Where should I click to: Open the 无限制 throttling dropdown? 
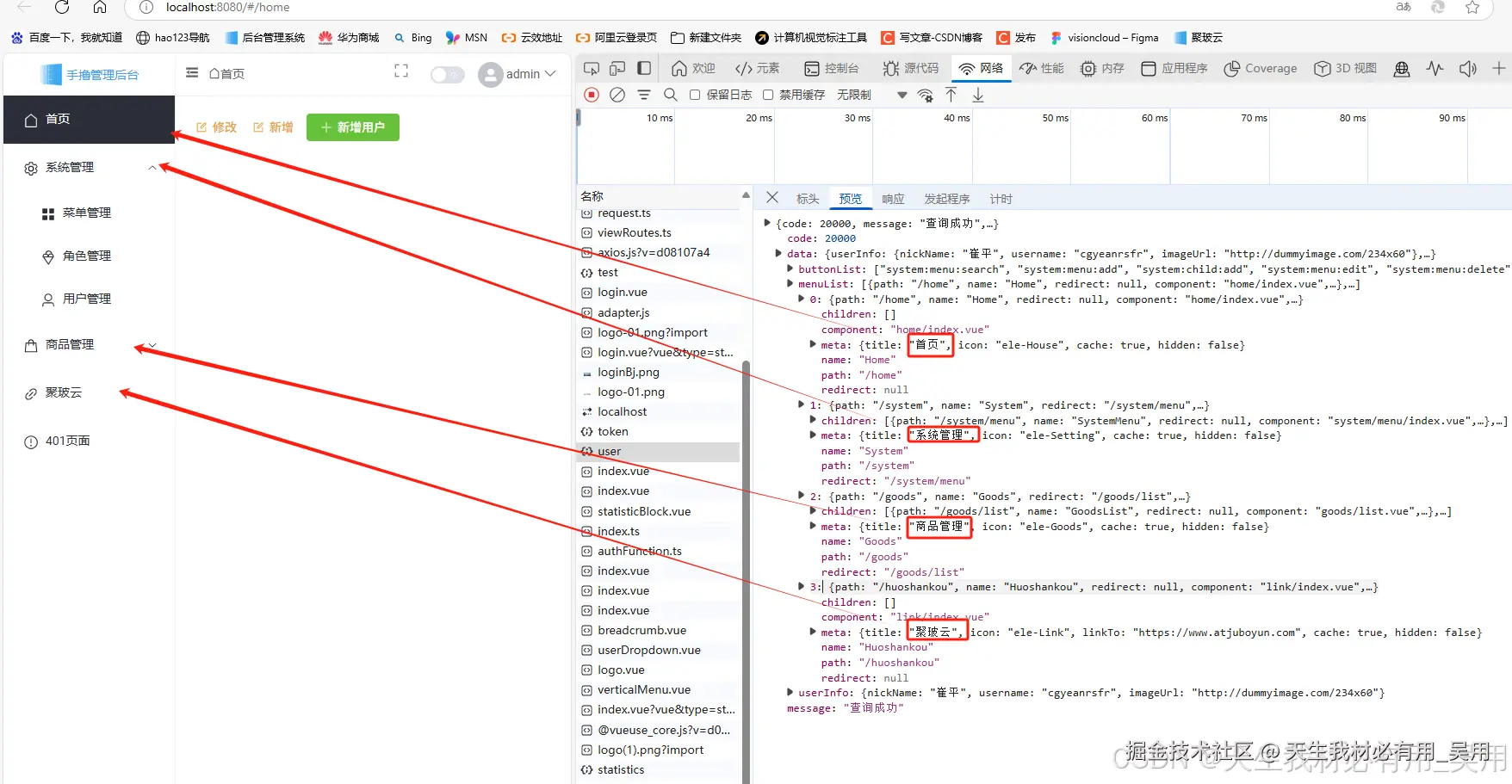tap(871, 95)
